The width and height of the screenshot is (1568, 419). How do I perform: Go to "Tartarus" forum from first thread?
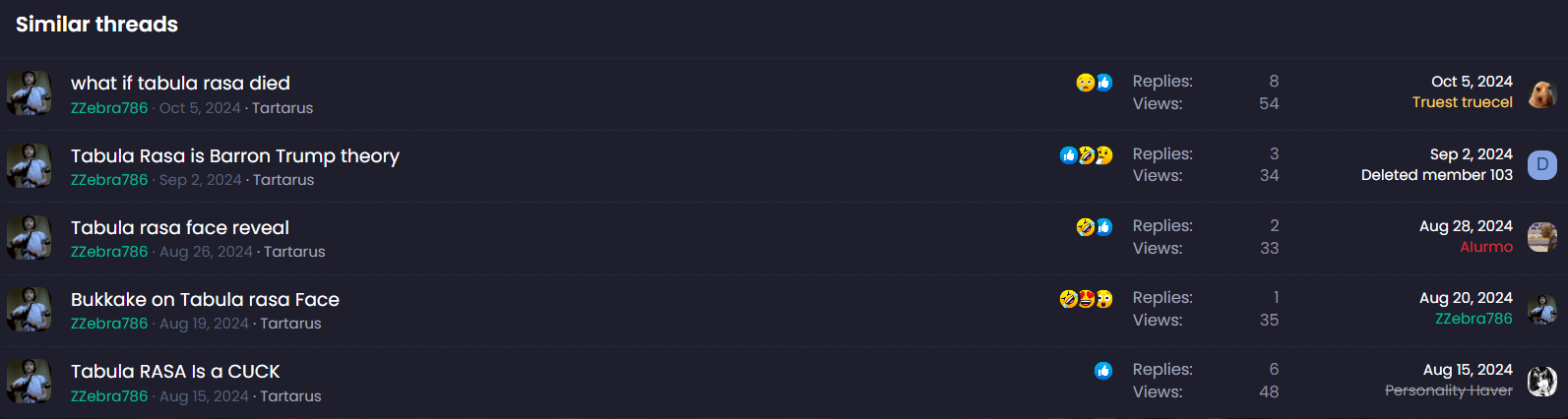[x=282, y=108]
